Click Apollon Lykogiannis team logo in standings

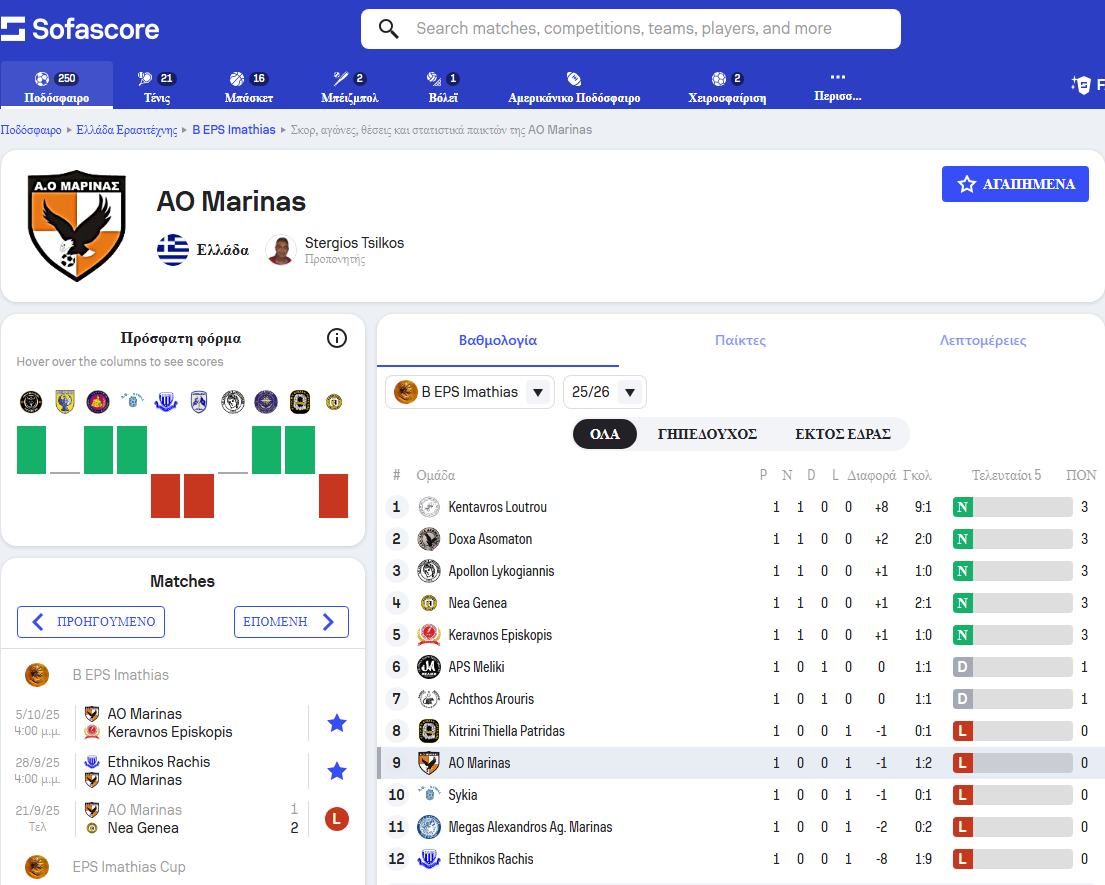428,571
